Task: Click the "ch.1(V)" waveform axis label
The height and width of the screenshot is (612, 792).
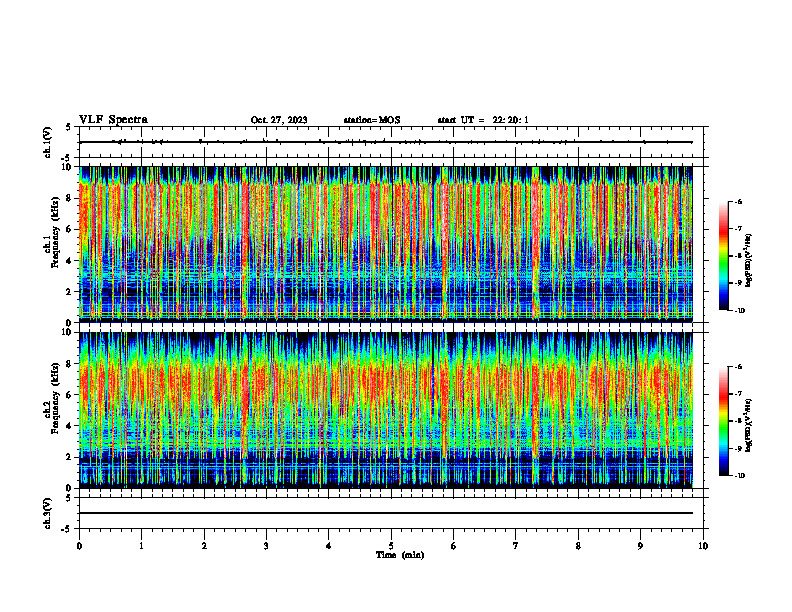Action: pyautogui.click(x=47, y=142)
